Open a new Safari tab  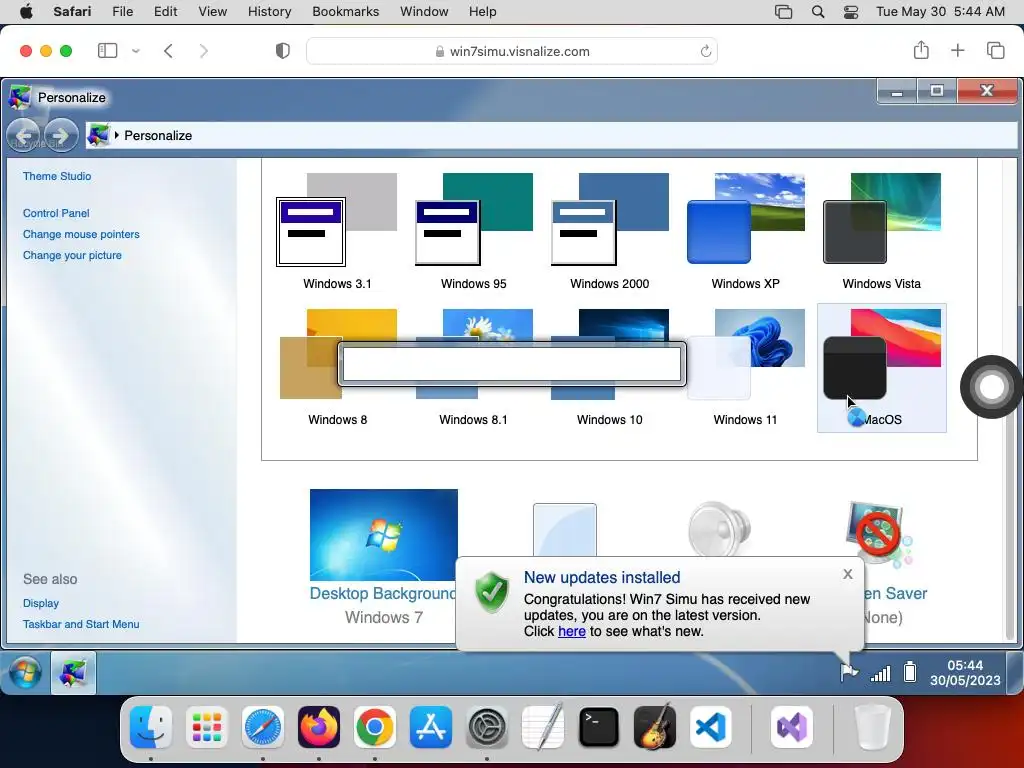coord(957,50)
